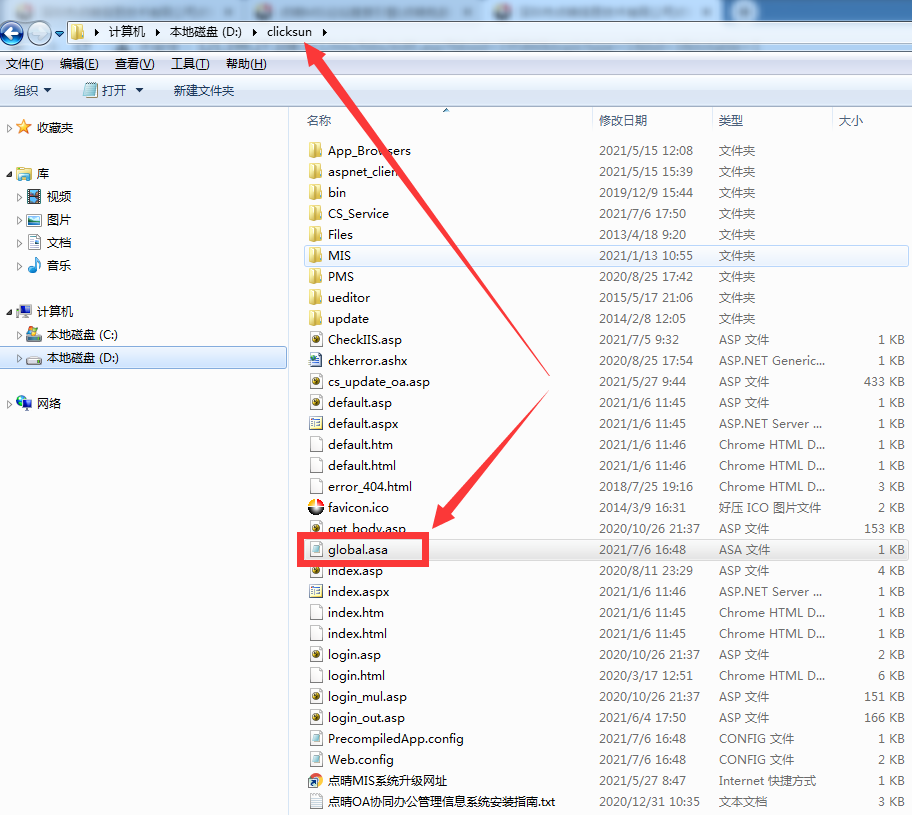Click the 点睛MIS系统升级网址 shortcut icon

click(x=316, y=781)
